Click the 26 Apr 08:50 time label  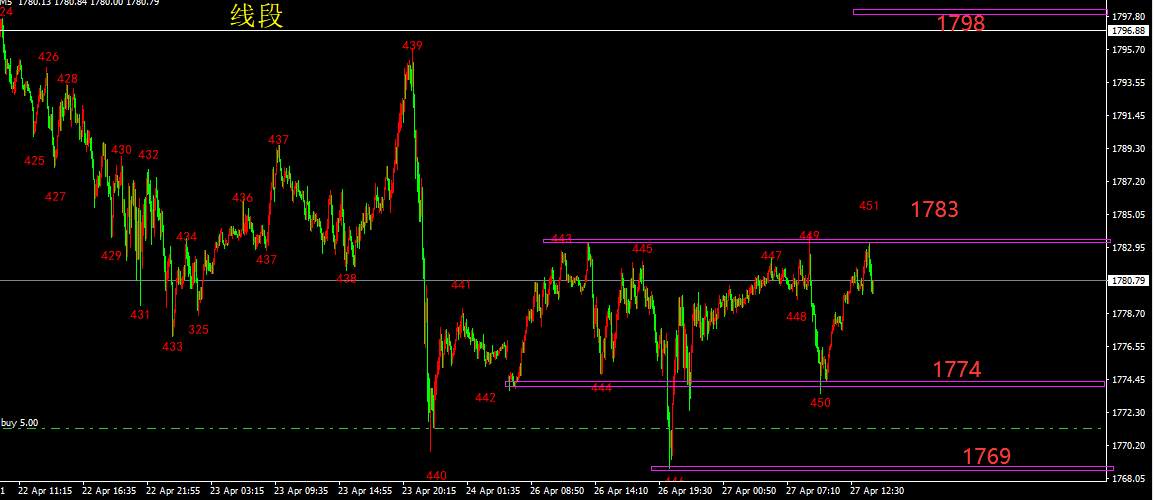click(x=558, y=490)
